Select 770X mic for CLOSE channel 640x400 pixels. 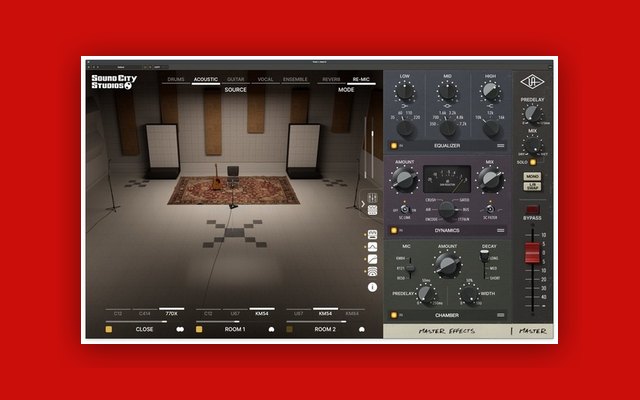(171, 313)
